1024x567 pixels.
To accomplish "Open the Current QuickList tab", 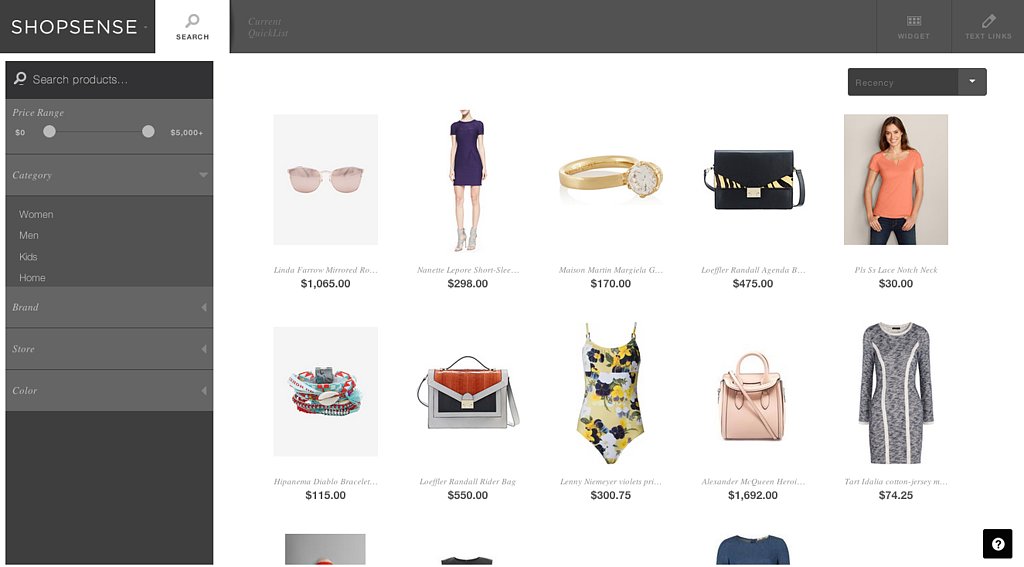I will (268, 27).
